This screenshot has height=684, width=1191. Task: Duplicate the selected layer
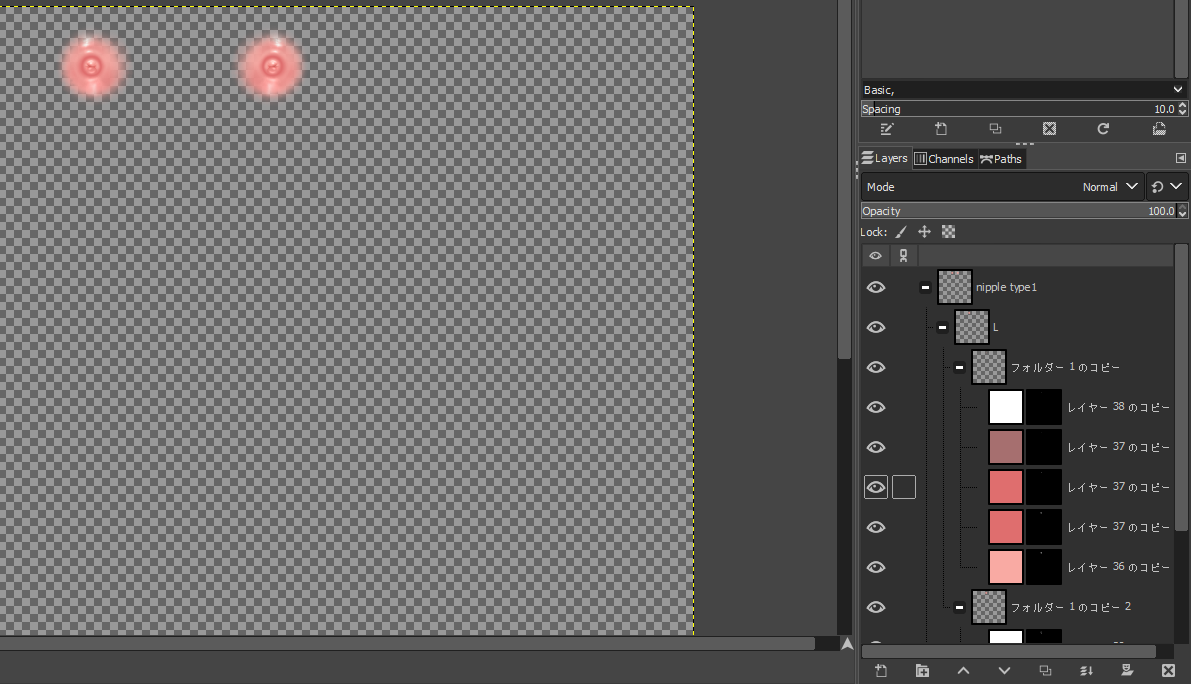point(1045,670)
